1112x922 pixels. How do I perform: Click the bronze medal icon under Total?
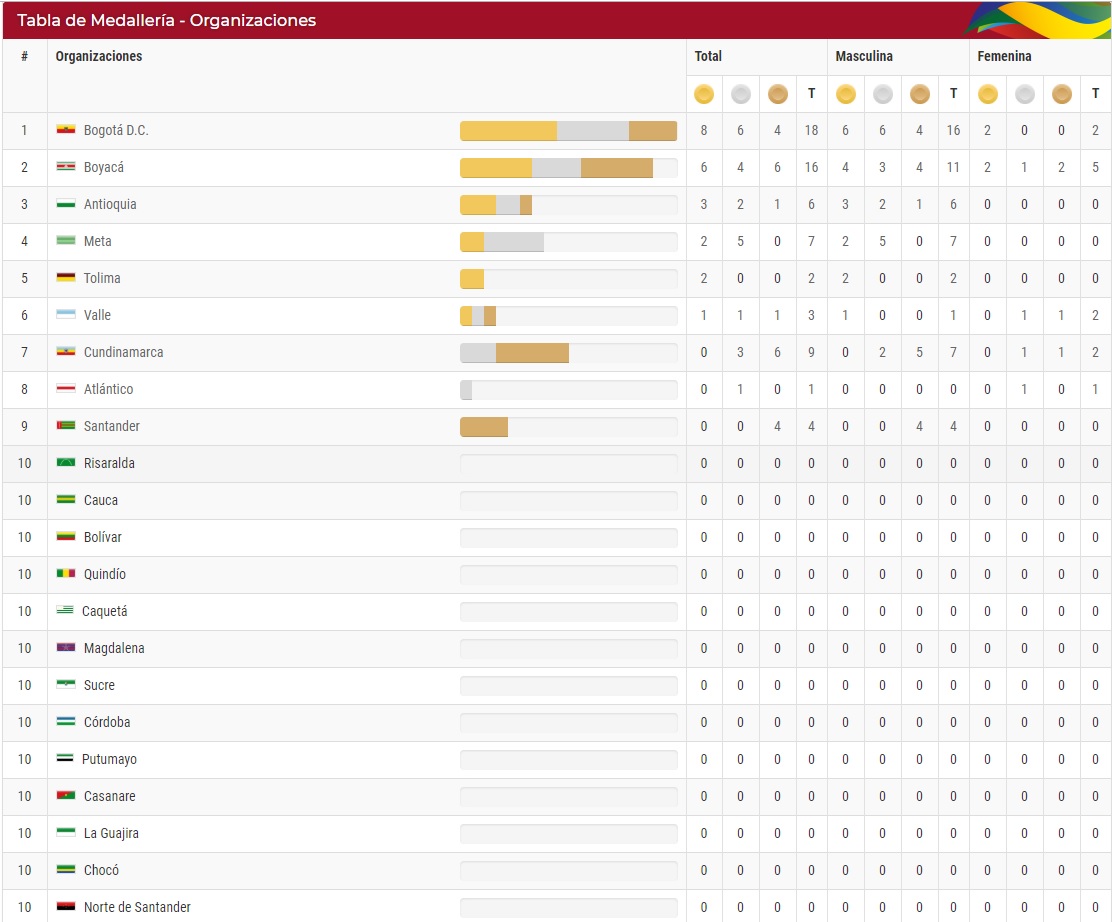[x=777, y=94]
